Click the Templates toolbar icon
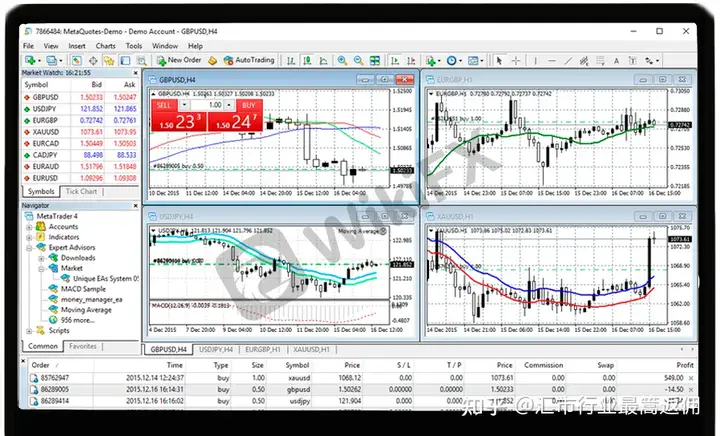The height and width of the screenshot is (436, 720). pyautogui.click(x=473, y=61)
